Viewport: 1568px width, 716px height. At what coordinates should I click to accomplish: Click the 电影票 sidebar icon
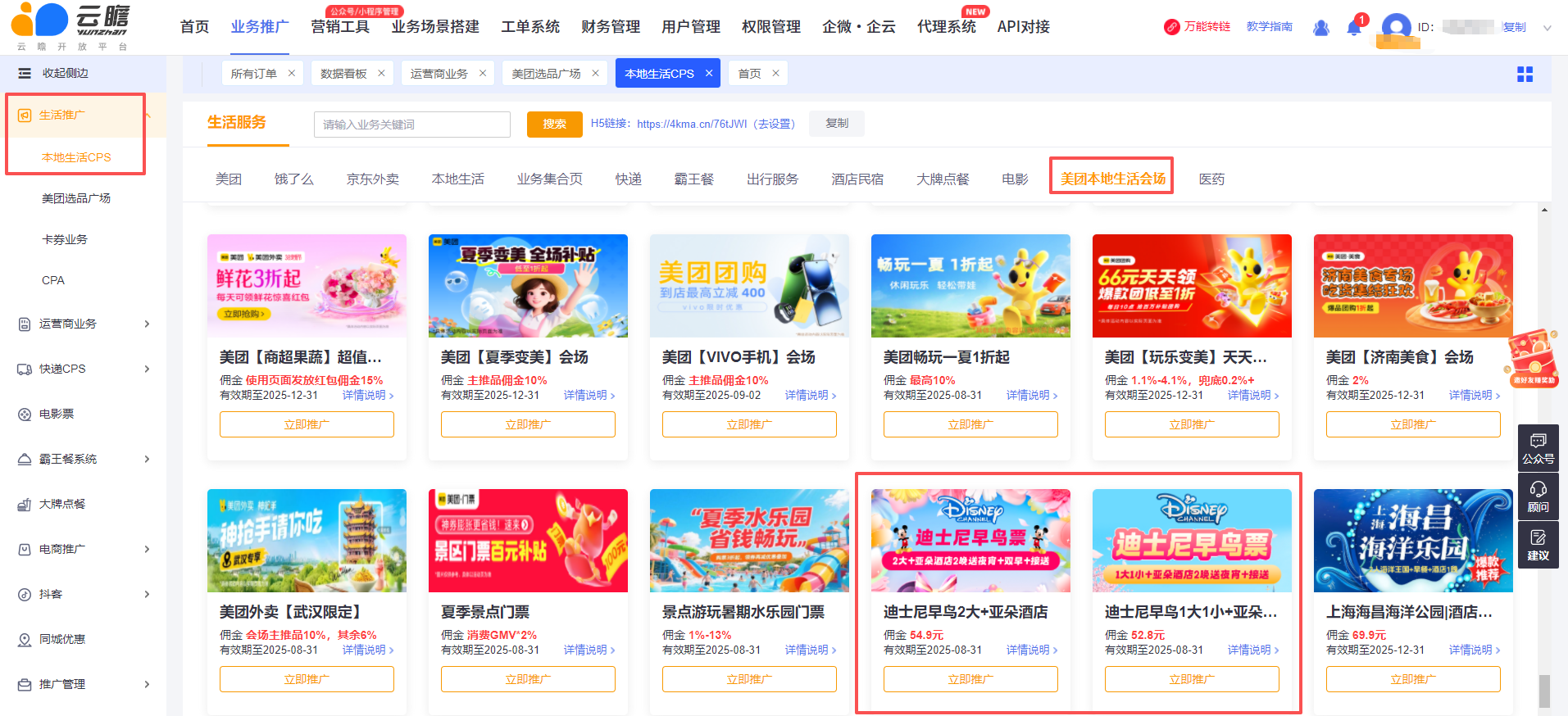(x=25, y=414)
